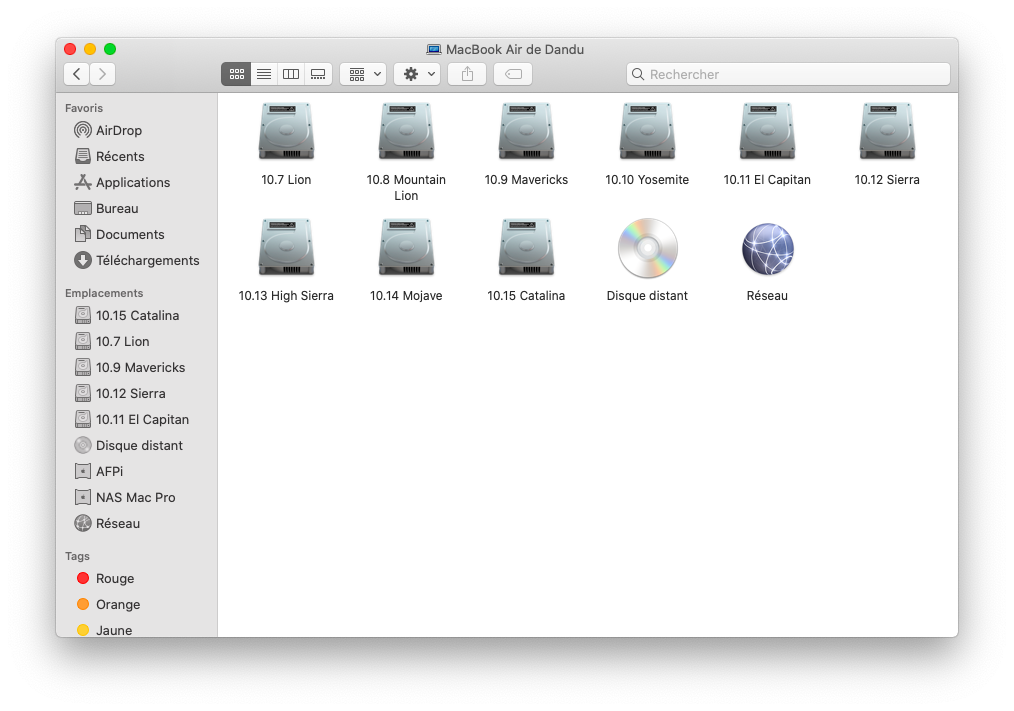Minimize the Finder window
1014x711 pixels.
coord(91,49)
